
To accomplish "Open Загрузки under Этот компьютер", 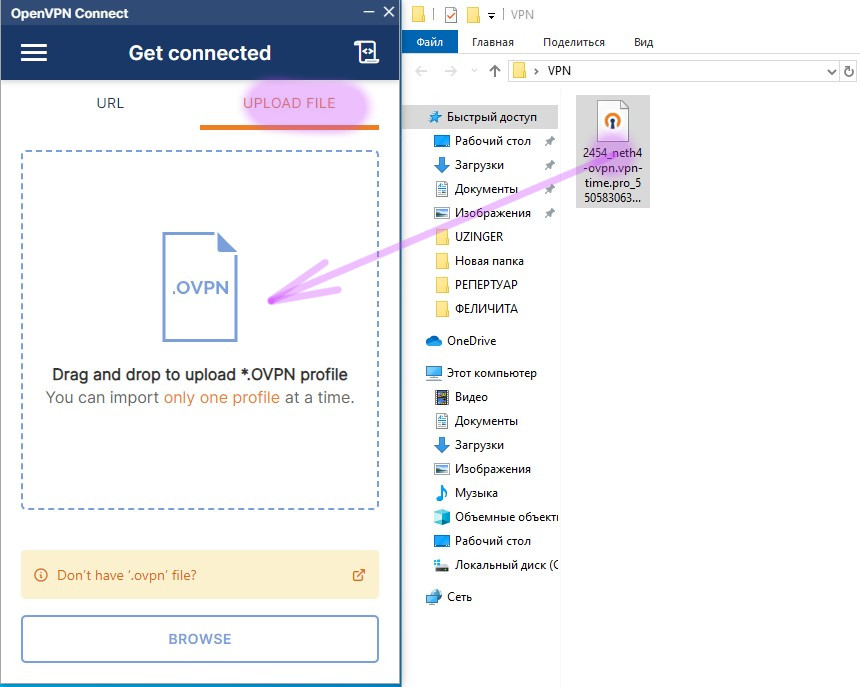I will pos(479,445).
